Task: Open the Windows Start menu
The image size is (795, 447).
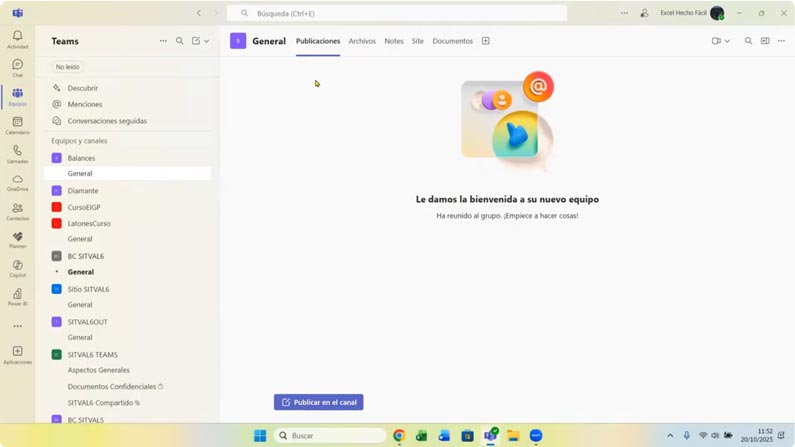Action: tap(260, 436)
